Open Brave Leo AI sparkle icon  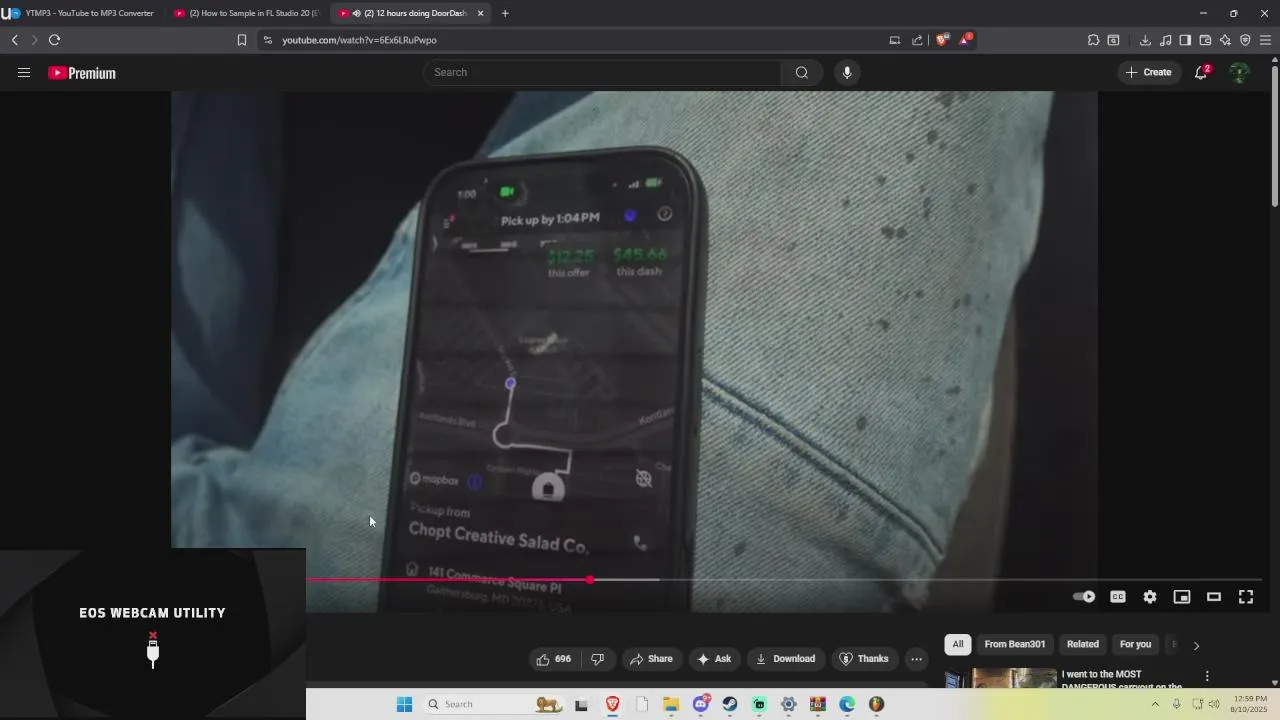pos(1225,40)
